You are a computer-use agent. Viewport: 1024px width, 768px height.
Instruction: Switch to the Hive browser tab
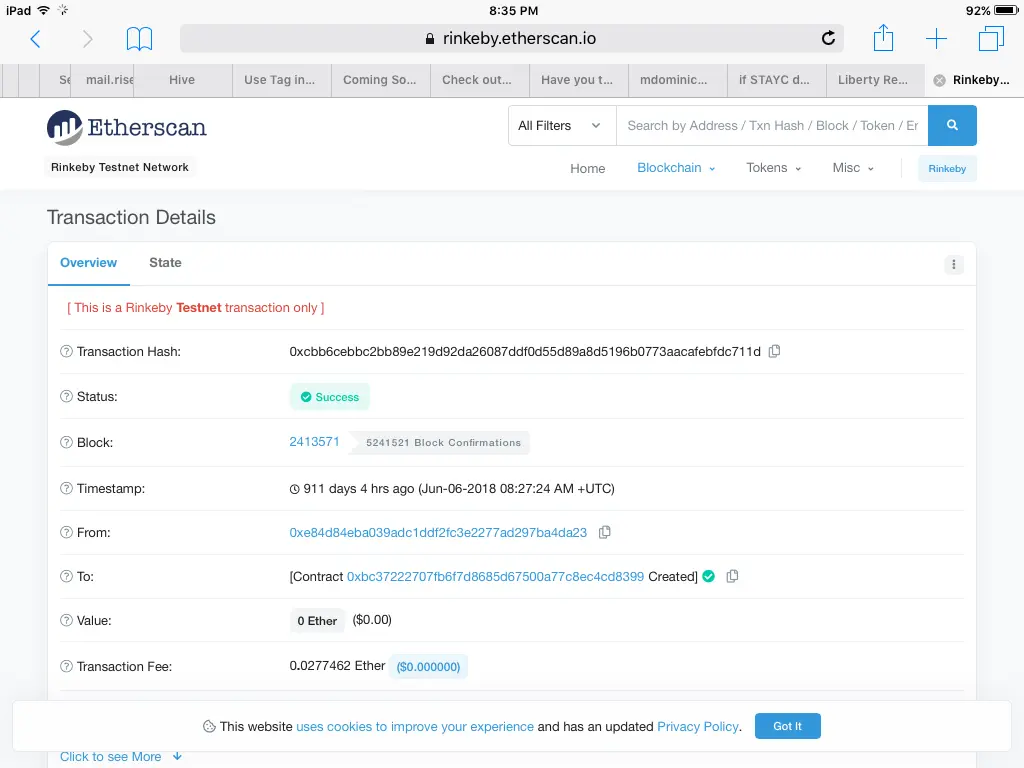182,80
